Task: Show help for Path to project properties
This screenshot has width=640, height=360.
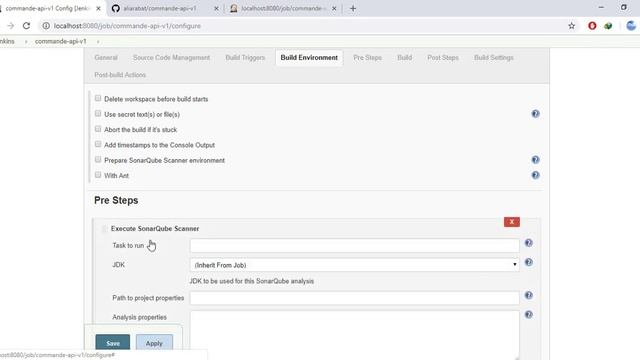Action: (529, 296)
